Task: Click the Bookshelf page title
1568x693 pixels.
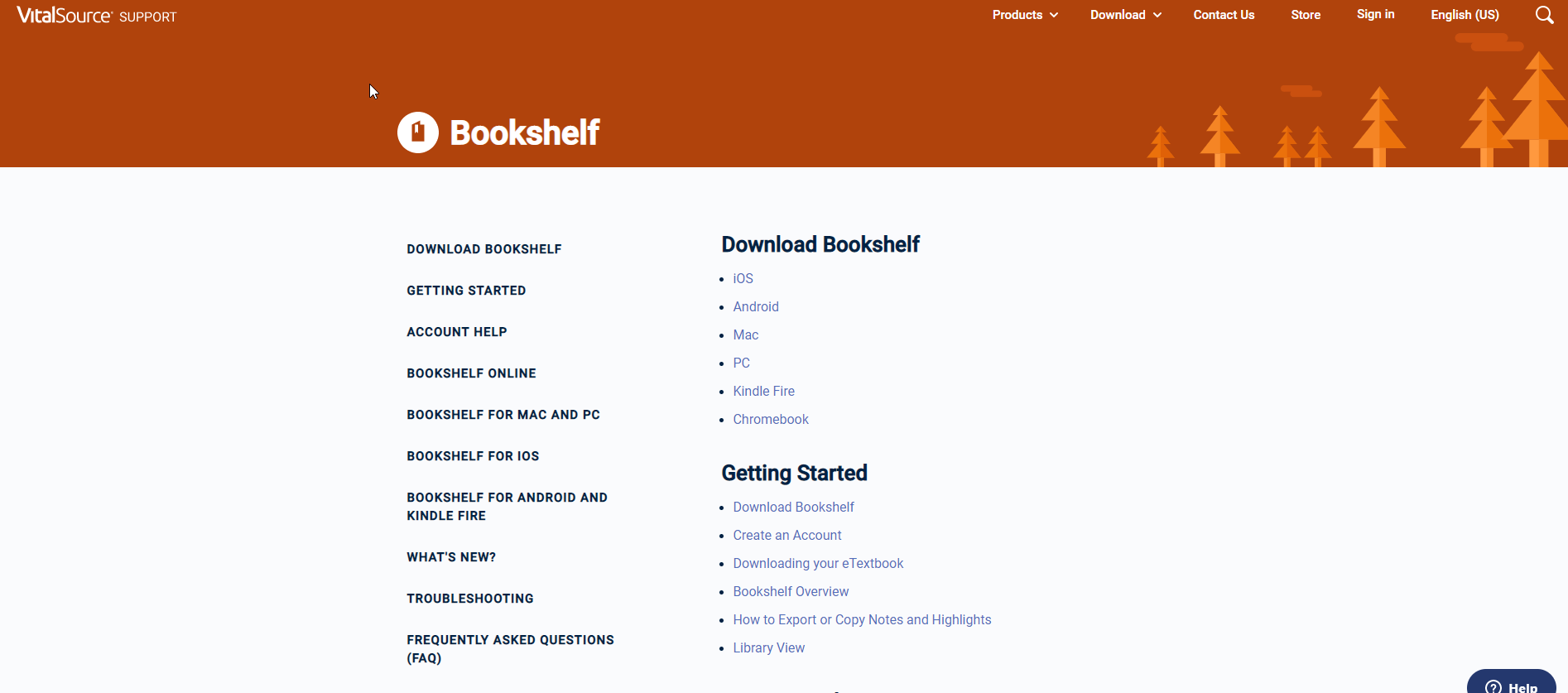Action: 524,132
